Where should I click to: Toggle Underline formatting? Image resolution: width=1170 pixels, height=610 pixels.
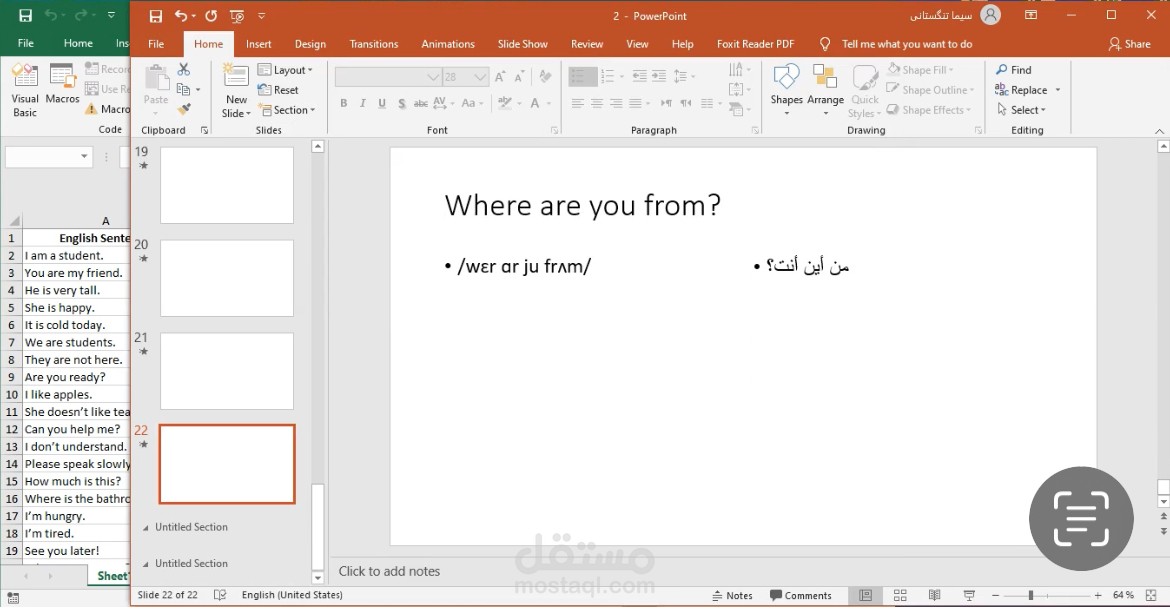click(x=382, y=103)
